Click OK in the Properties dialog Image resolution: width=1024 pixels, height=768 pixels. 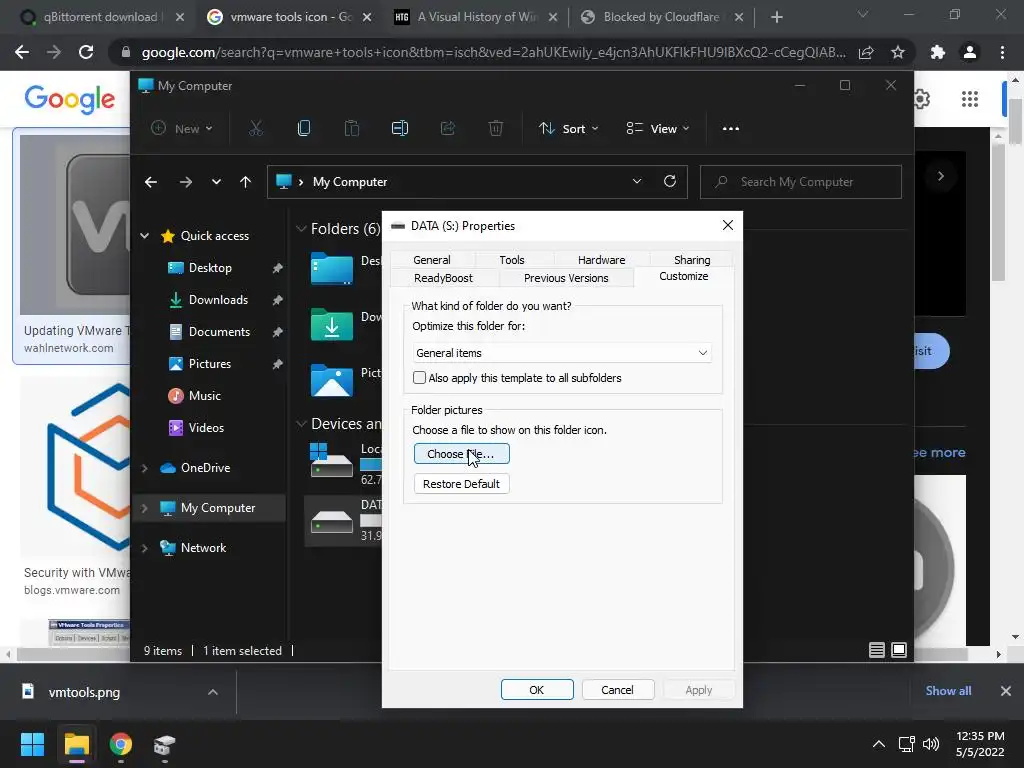coord(537,690)
